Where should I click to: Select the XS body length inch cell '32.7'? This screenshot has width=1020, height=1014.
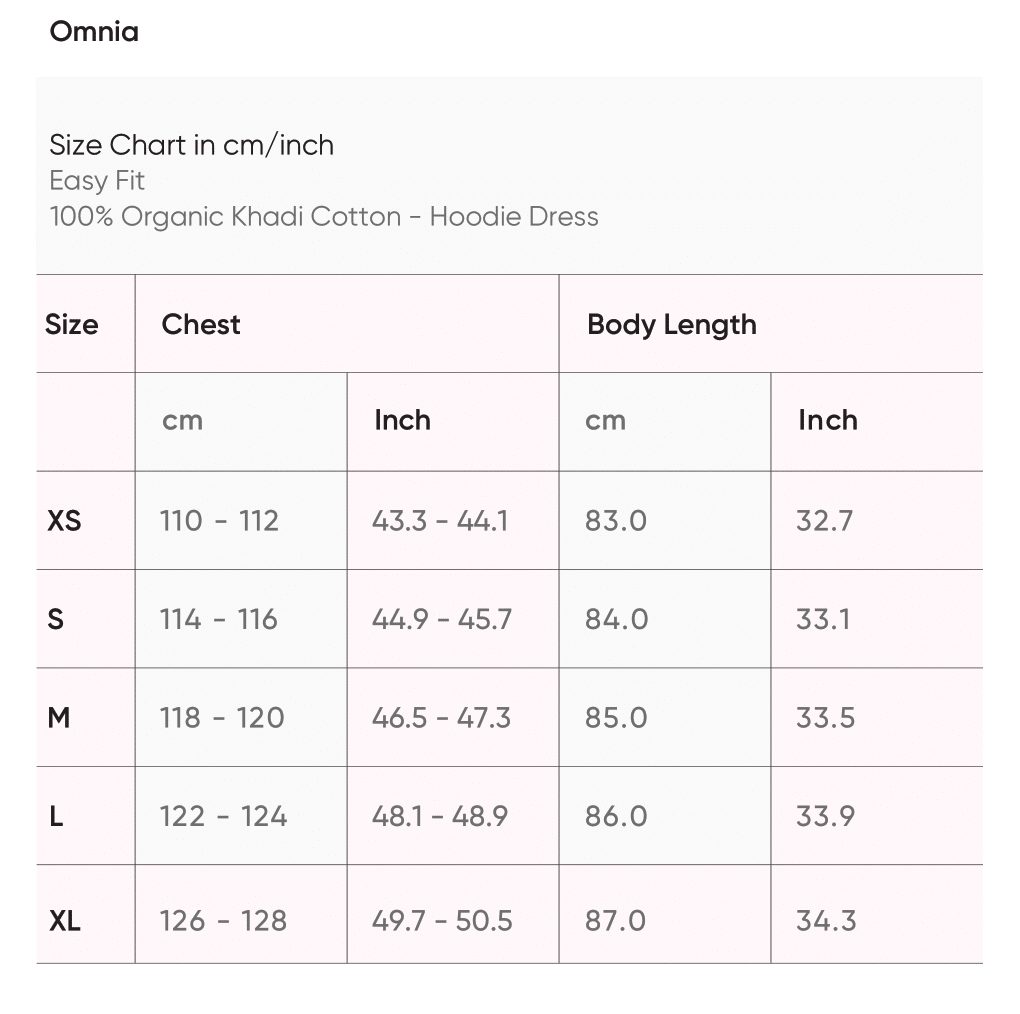pyautogui.click(x=824, y=521)
